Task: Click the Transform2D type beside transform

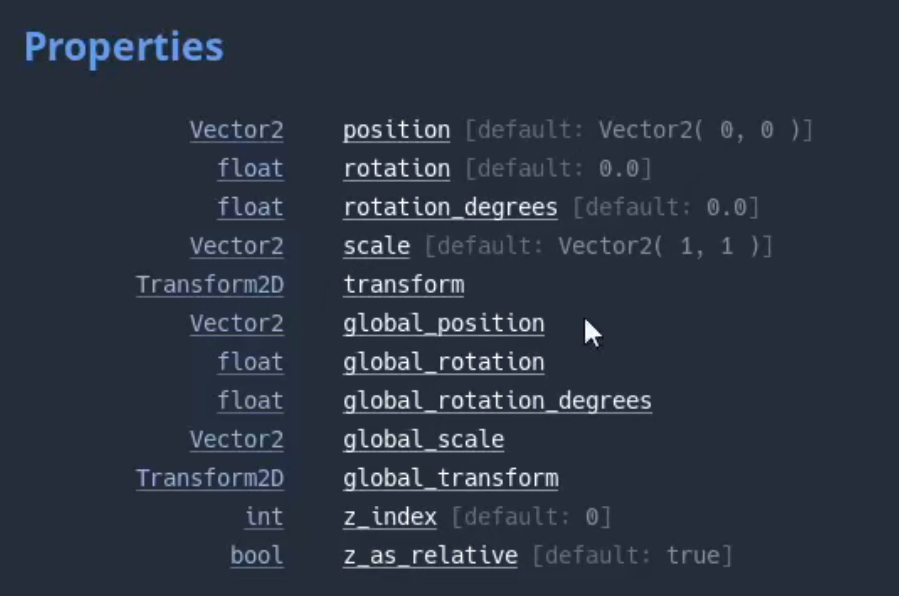Action: pyautogui.click(x=210, y=285)
